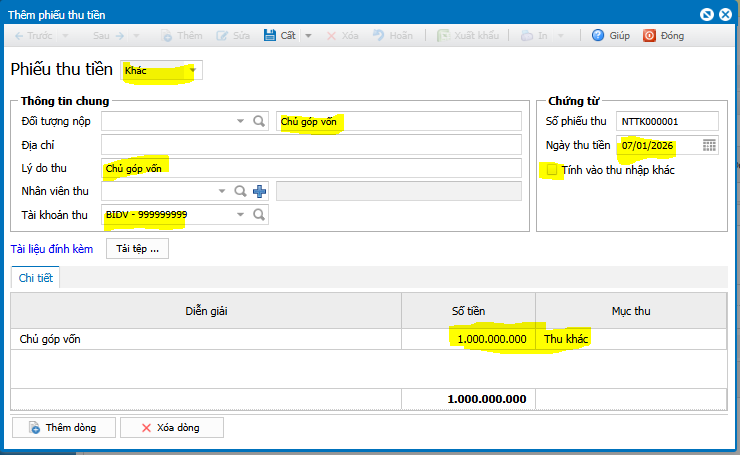This screenshot has width=740, height=455.
Task: Click the Xóa dòng delete row button
Action: tap(172, 428)
